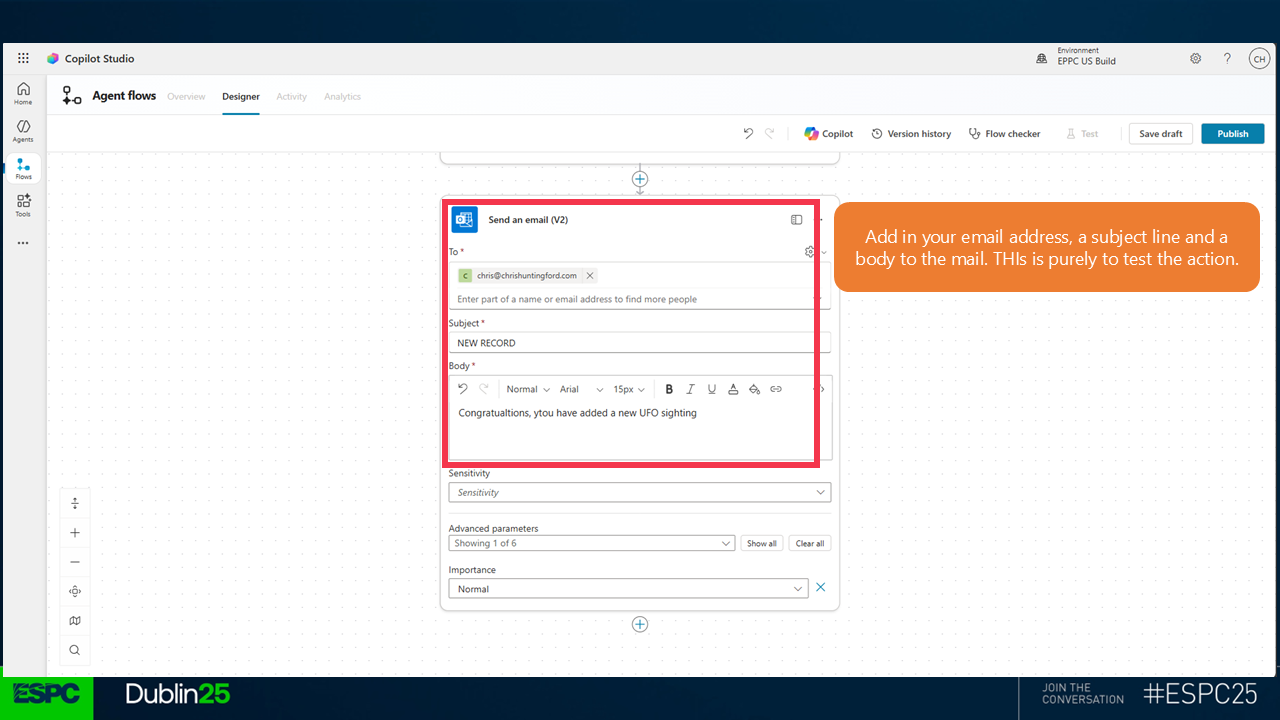Image resolution: width=1280 pixels, height=720 pixels.
Task: Open the font color picker in Body toolbar
Action: click(733, 389)
